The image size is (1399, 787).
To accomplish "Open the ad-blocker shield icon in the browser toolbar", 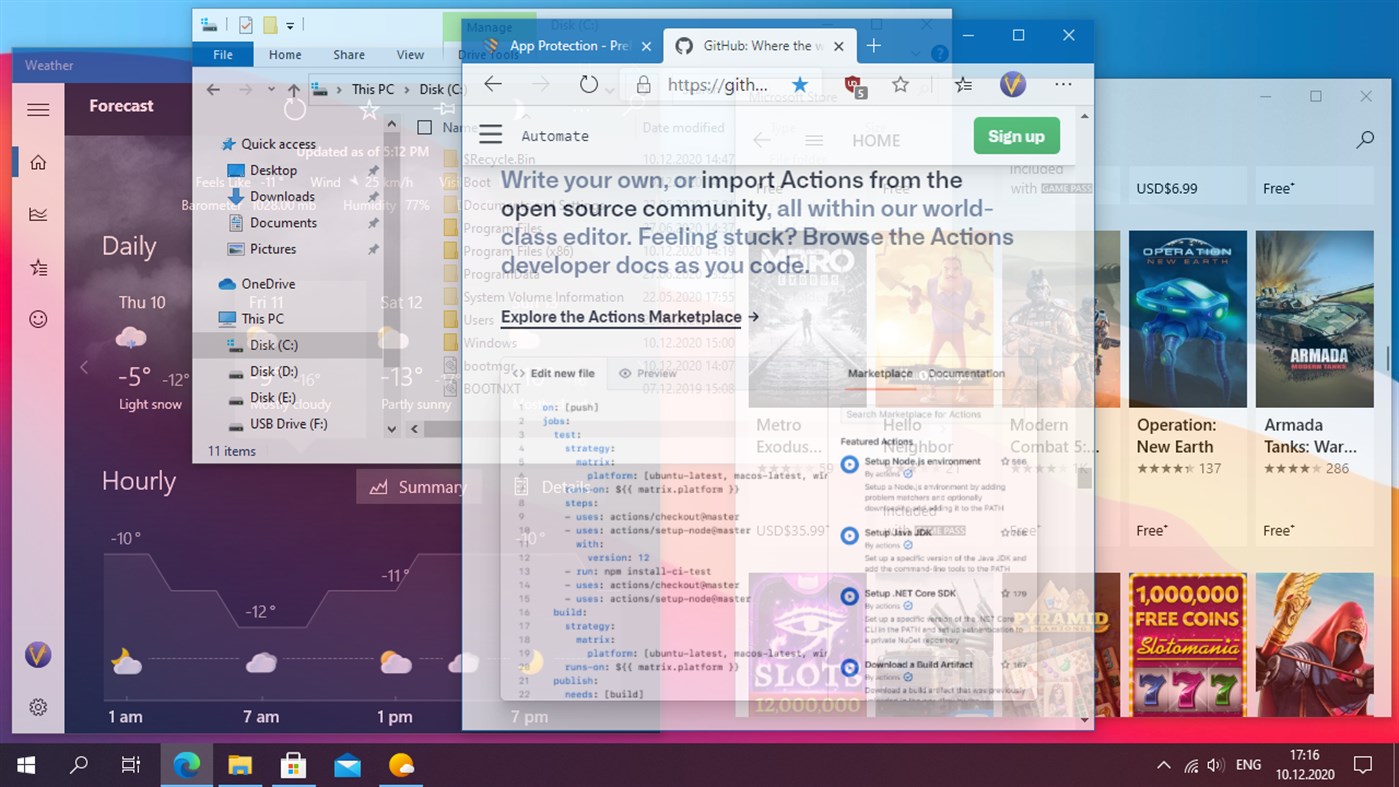I will click(x=855, y=85).
